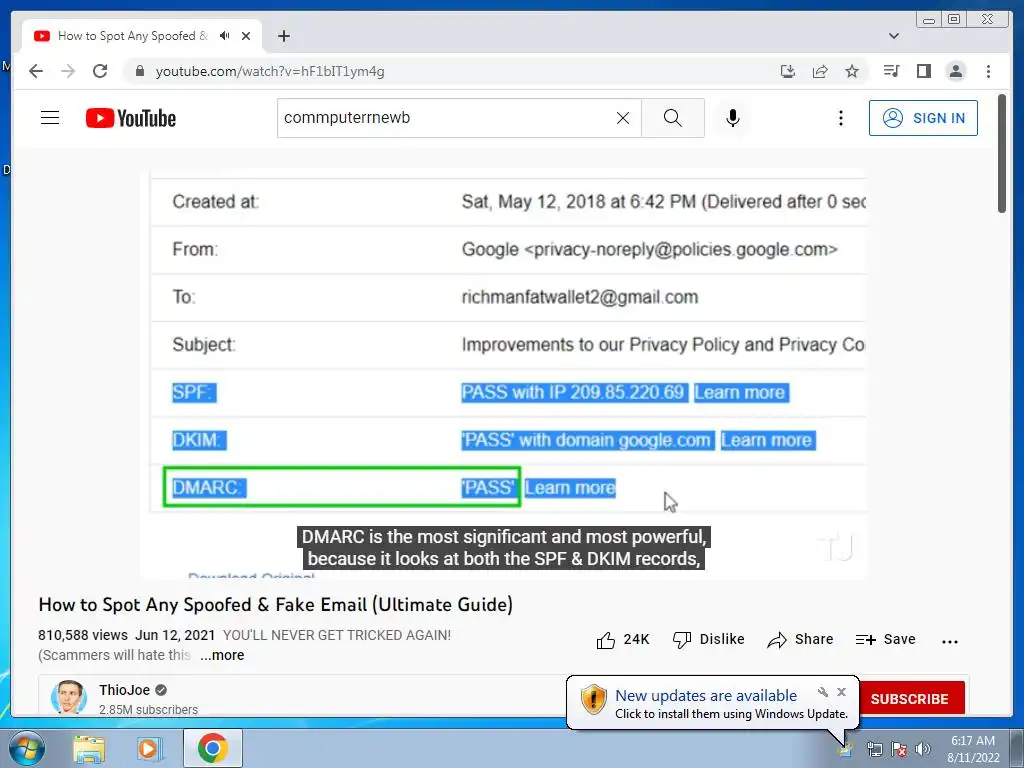The width and height of the screenshot is (1024, 768).
Task: Click the page vertical scrollbar thumb
Action: click(1002, 153)
